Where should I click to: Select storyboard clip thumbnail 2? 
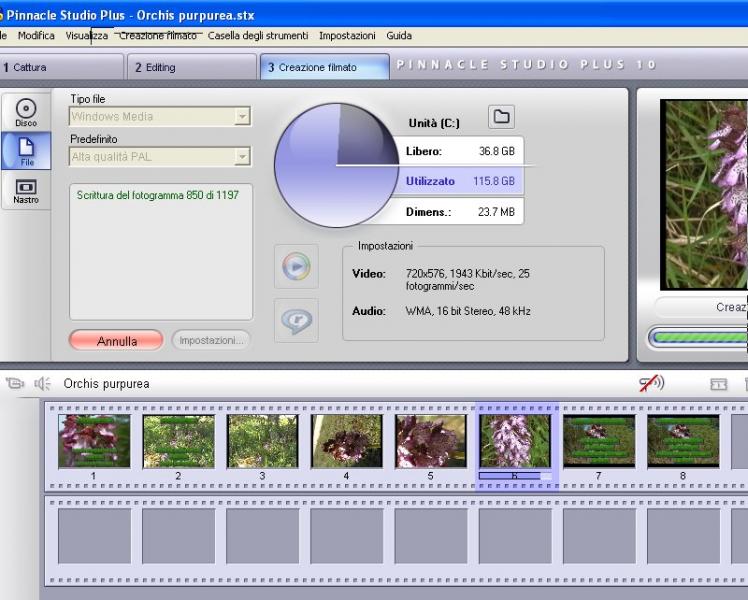click(178, 441)
